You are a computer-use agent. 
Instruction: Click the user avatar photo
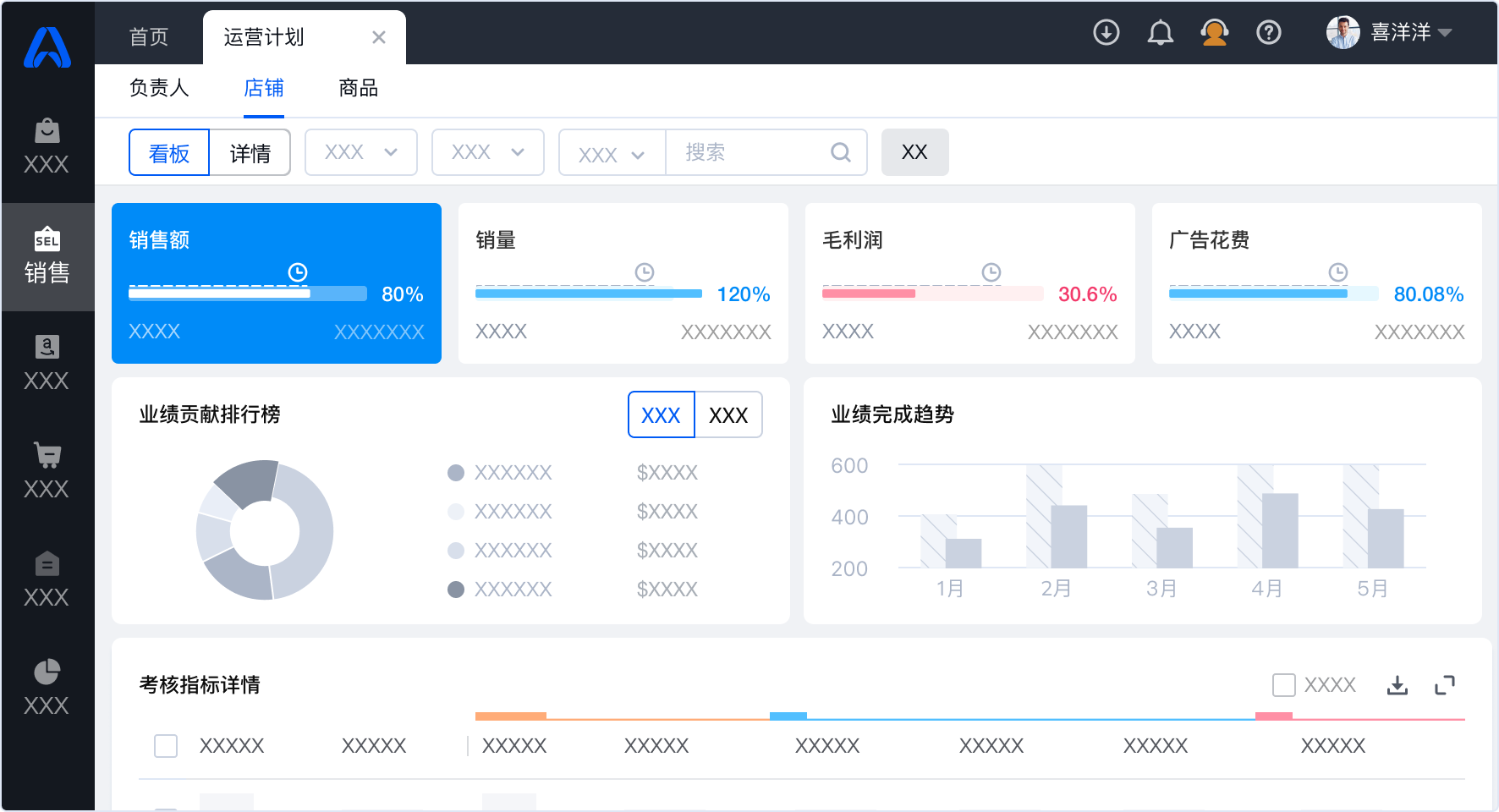point(1343,33)
